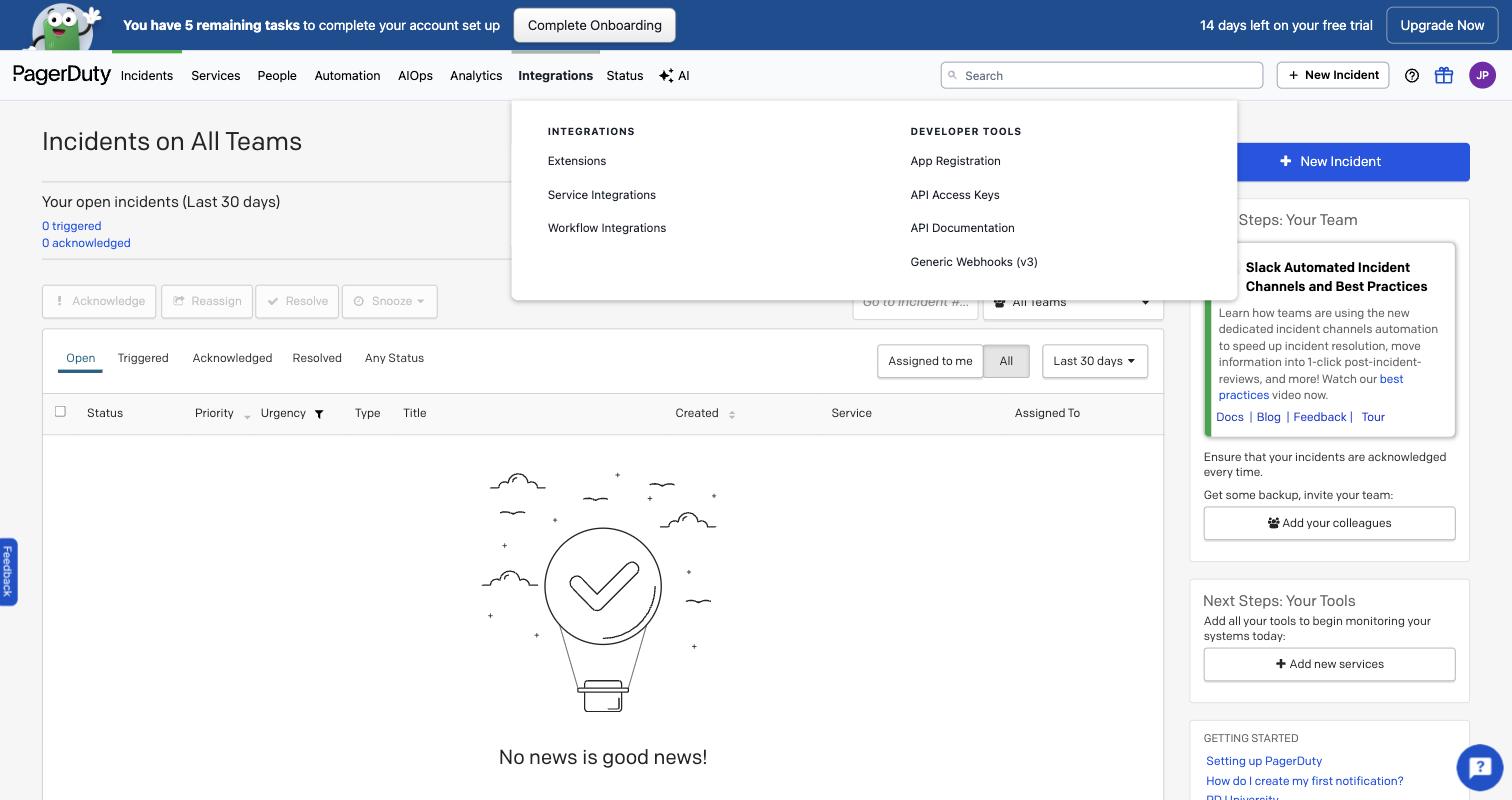
Task: Open the Incidents nav menu
Action: [147, 76]
